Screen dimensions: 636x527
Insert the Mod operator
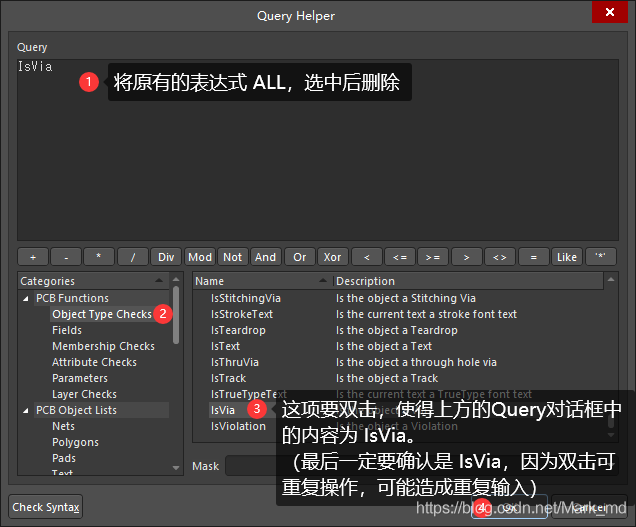coord(200,257)
